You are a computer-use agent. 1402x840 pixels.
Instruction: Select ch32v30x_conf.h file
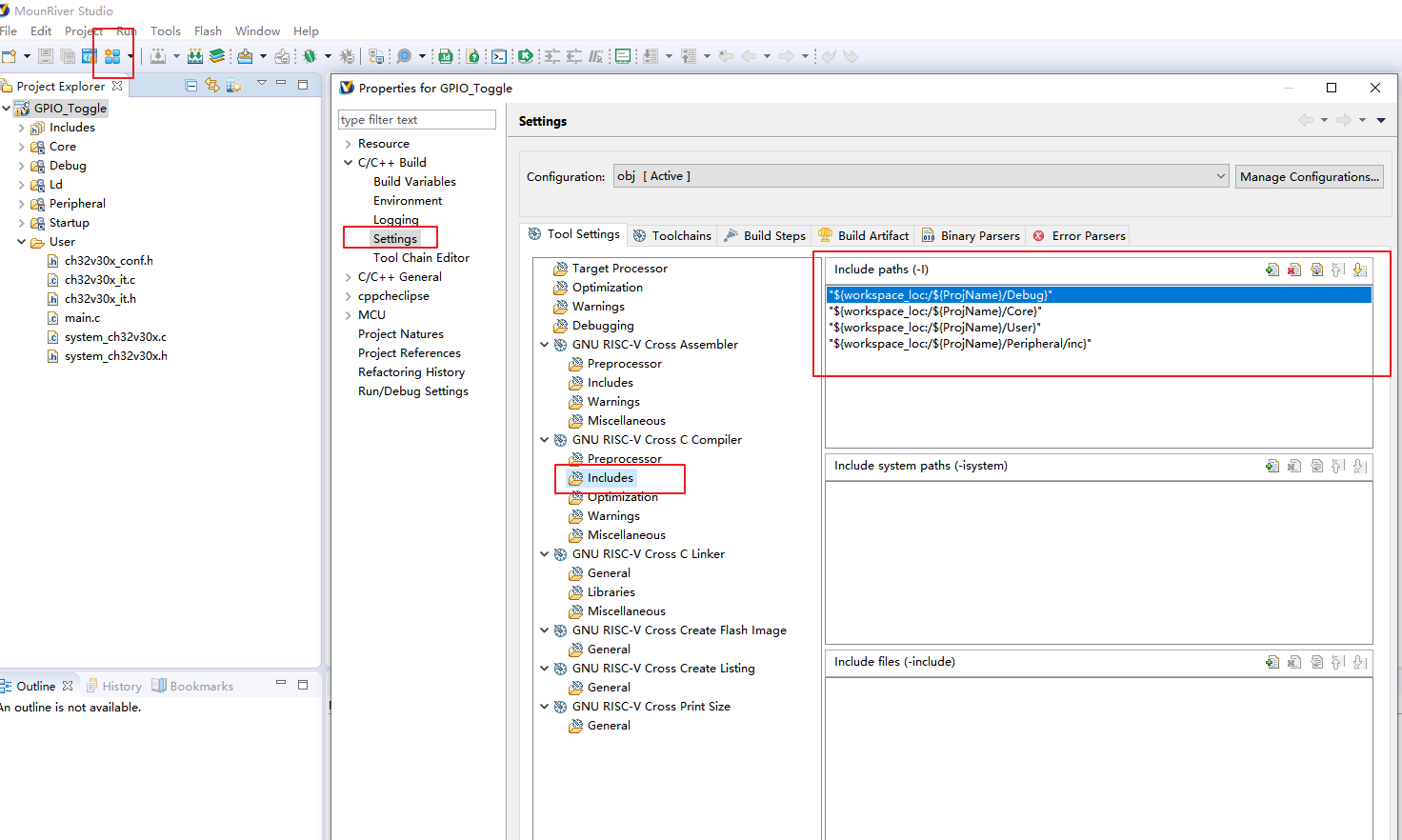pos(109,261)
